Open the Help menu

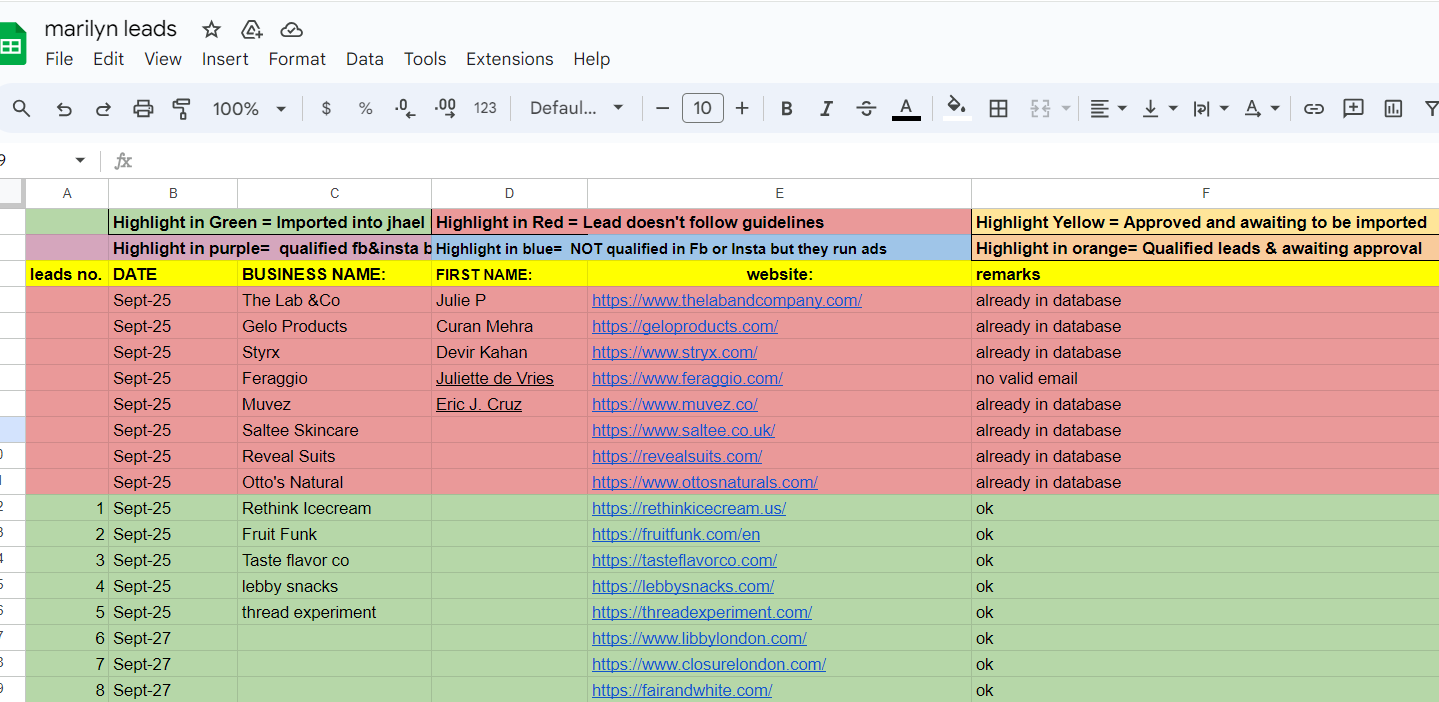coord(592,59)
